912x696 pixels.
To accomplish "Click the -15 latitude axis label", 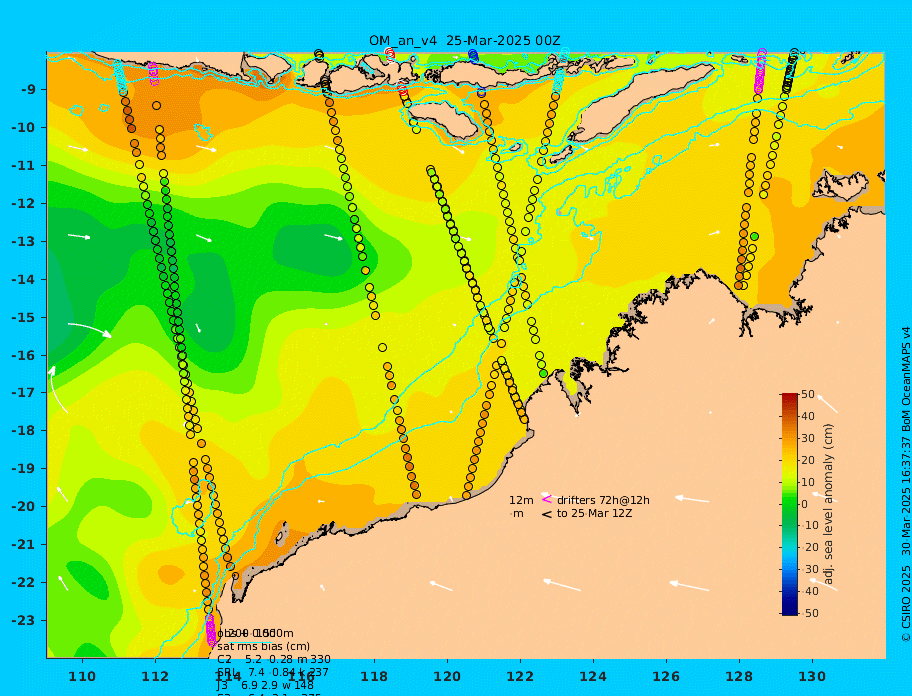I will point(23,317).
